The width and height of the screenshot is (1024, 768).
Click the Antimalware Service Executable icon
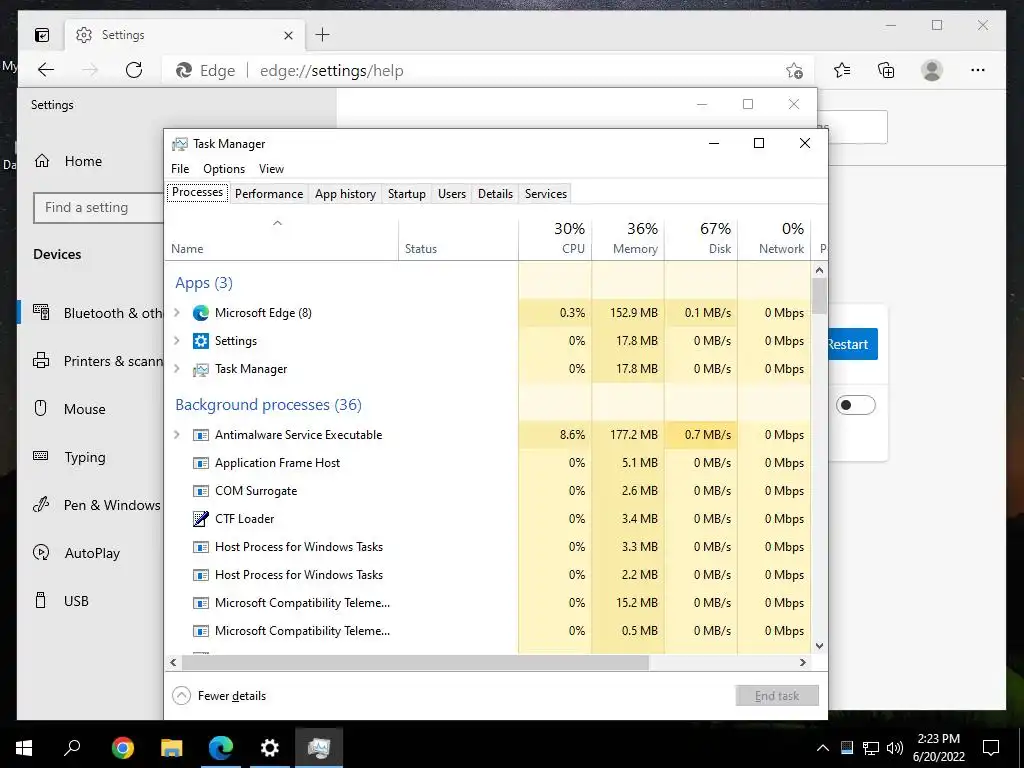(200, 435)
